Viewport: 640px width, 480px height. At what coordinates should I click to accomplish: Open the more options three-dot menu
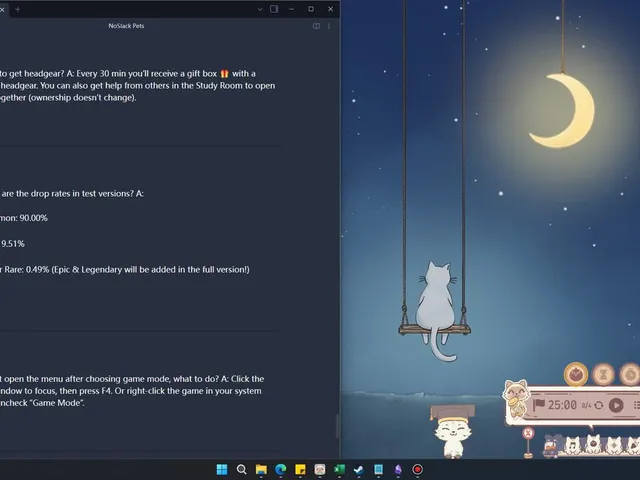329,26
